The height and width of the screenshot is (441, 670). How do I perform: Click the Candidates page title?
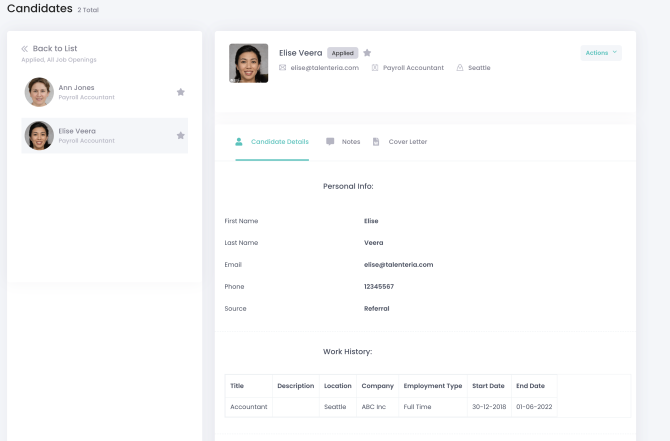(40, 8)
